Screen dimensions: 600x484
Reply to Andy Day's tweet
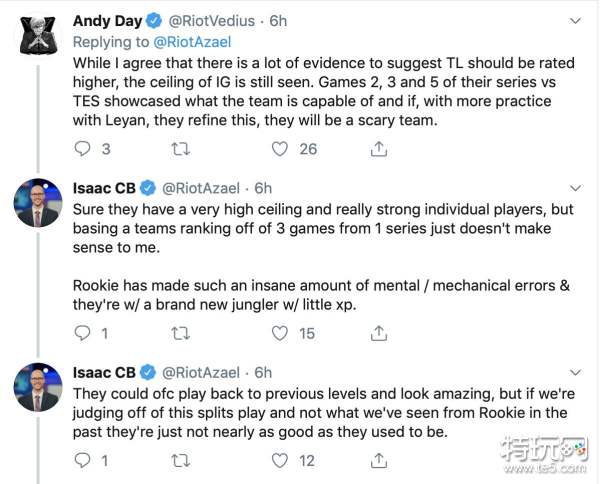(85, 149)
